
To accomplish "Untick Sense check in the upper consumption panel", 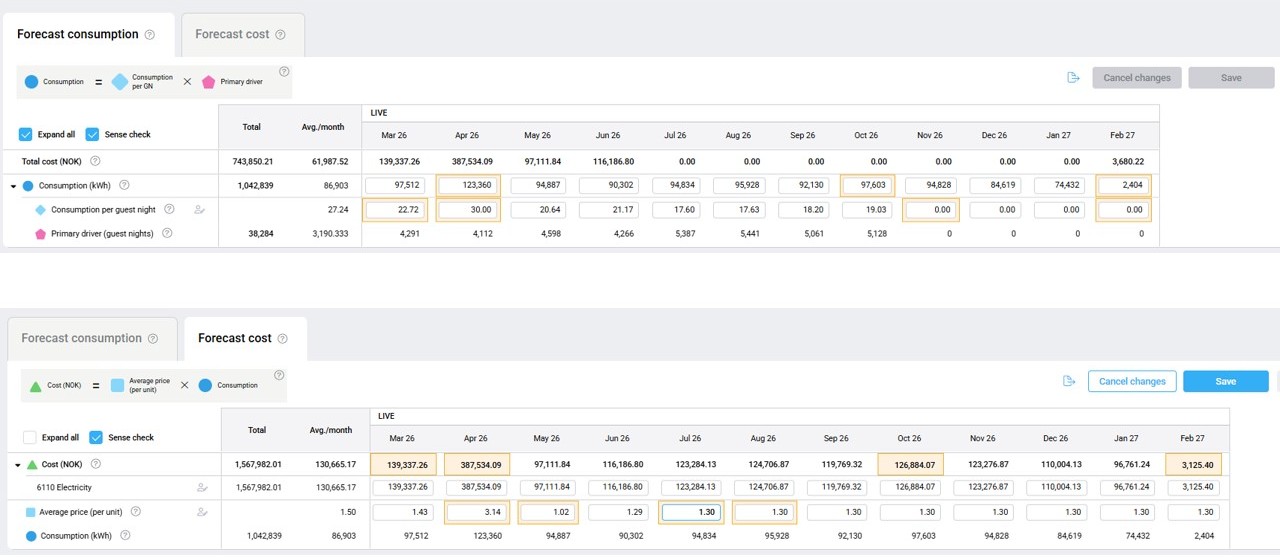I will point(92,134).
